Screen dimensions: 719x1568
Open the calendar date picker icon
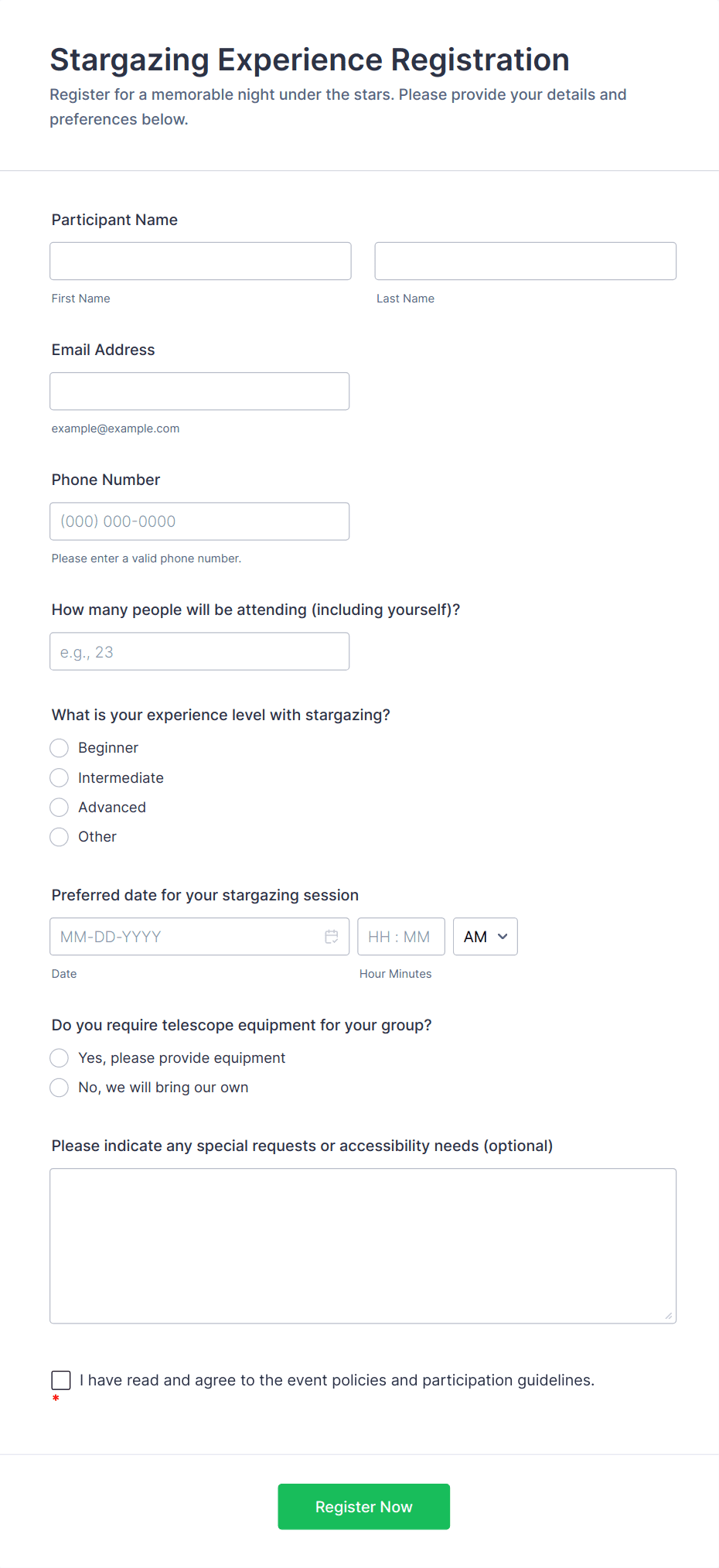click(332, 937)
